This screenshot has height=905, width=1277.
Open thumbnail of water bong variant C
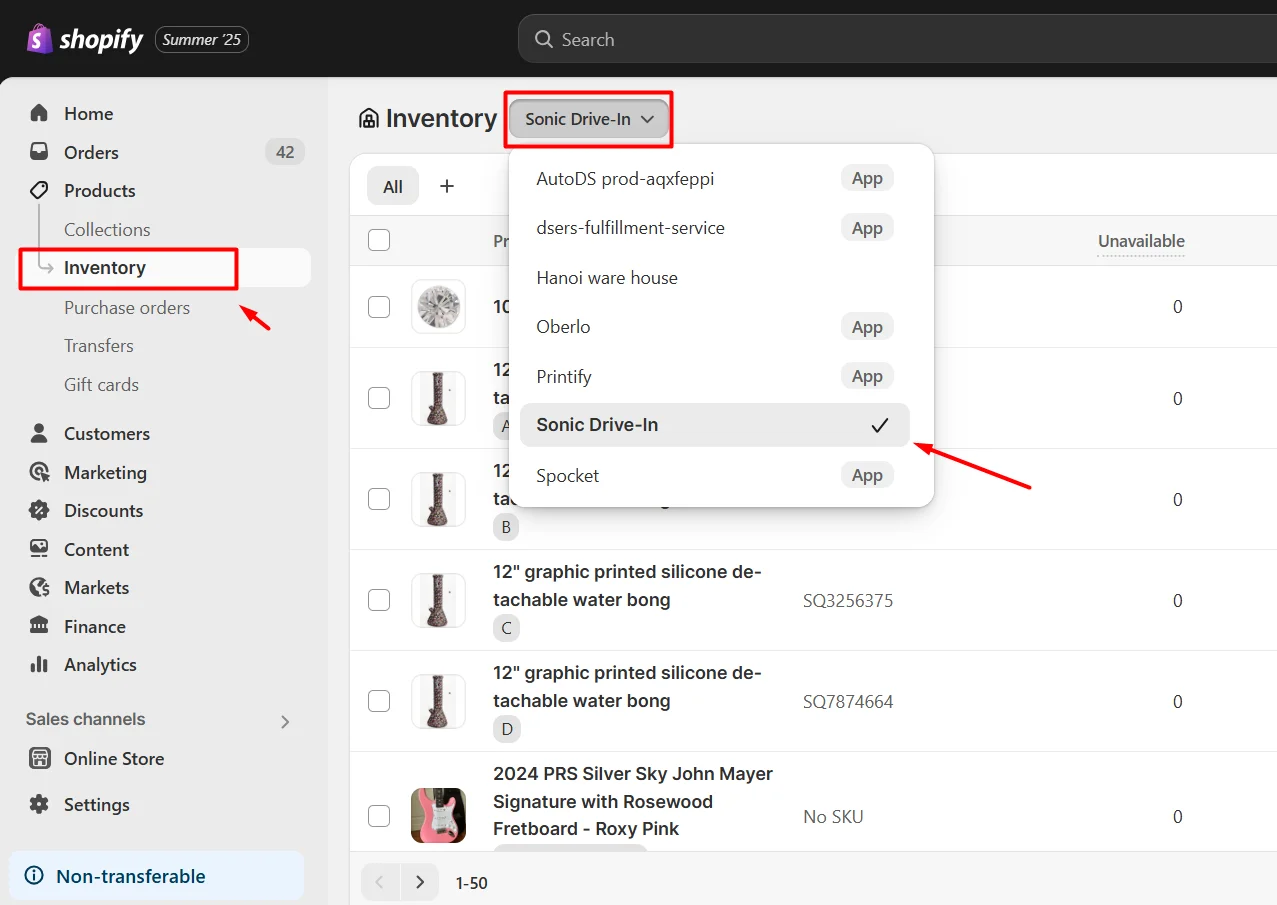coord(438,600)
